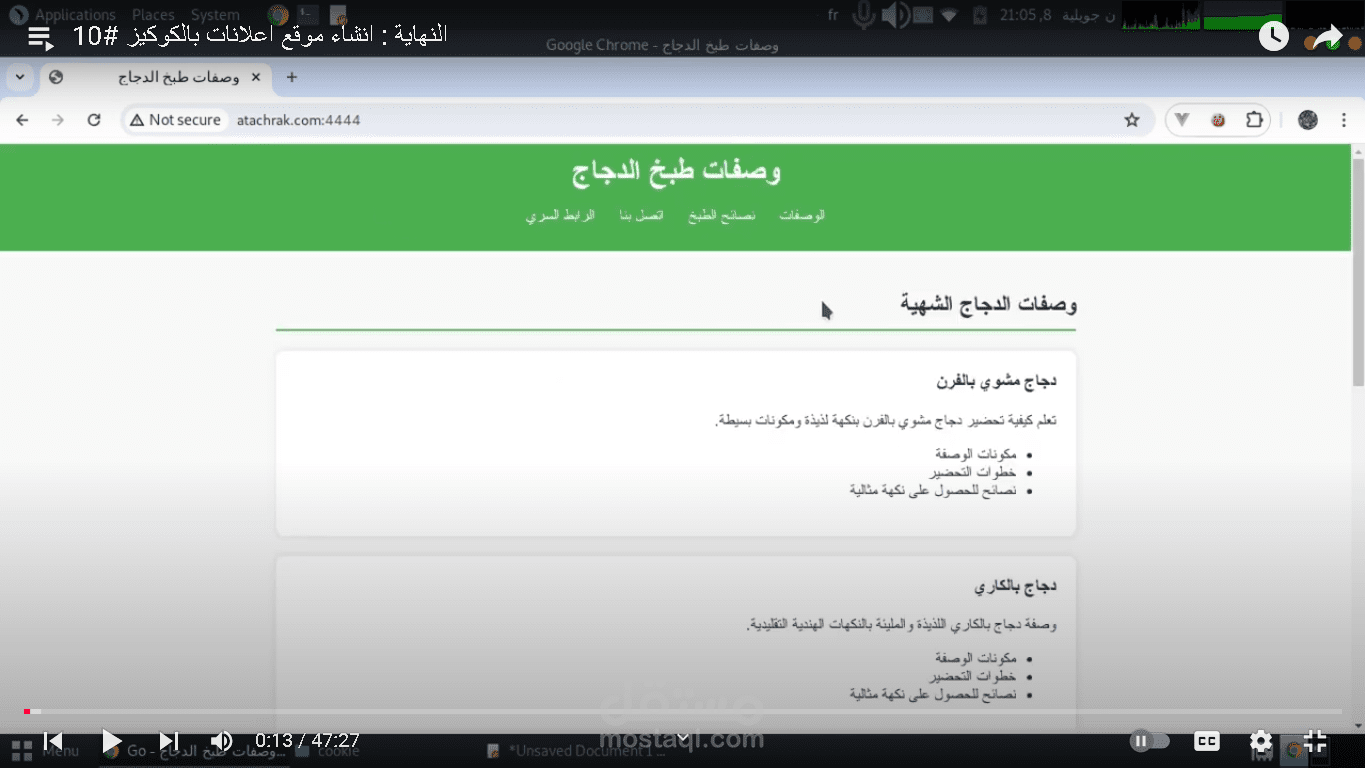Toggle the autoplay switch
The height and width of the screenshot is (768, 1365).
tap(1149, 741)
